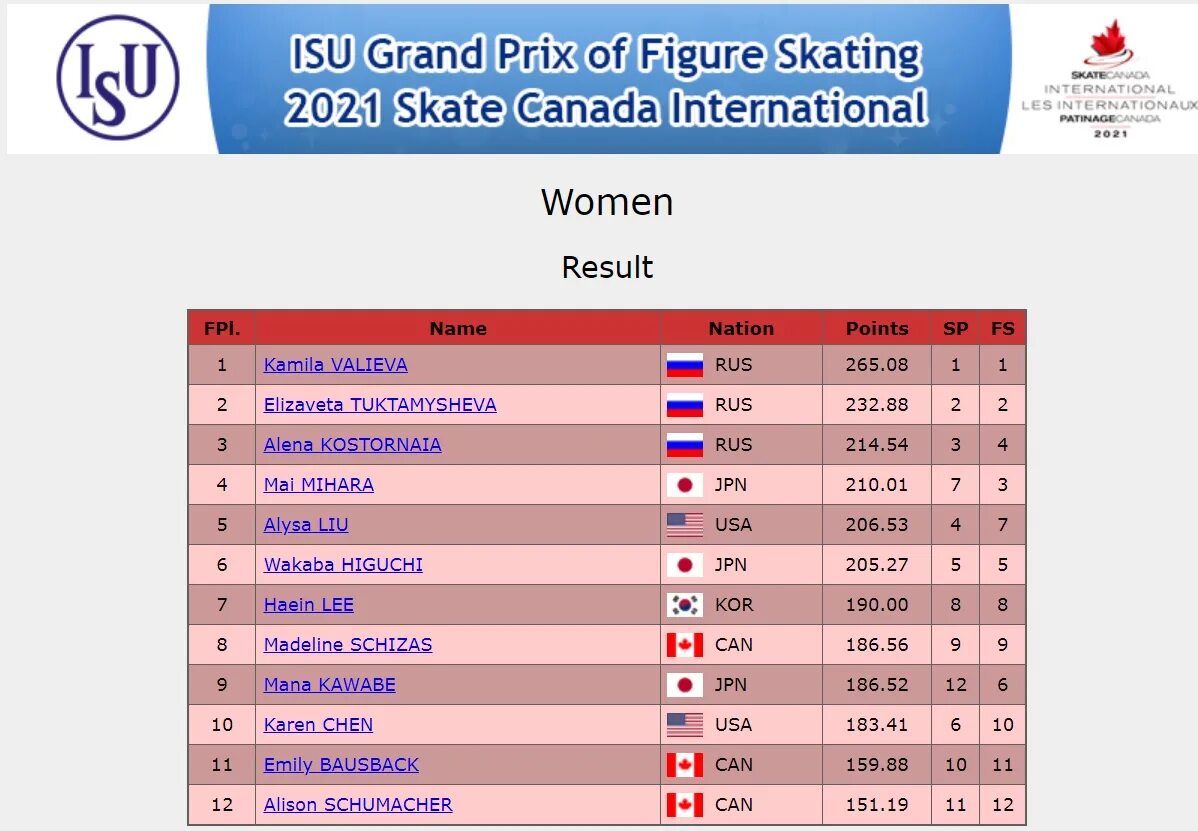Open the Elizaveta TUKTAMYSHEVA link
The image size is (1198, 831).
380,405
